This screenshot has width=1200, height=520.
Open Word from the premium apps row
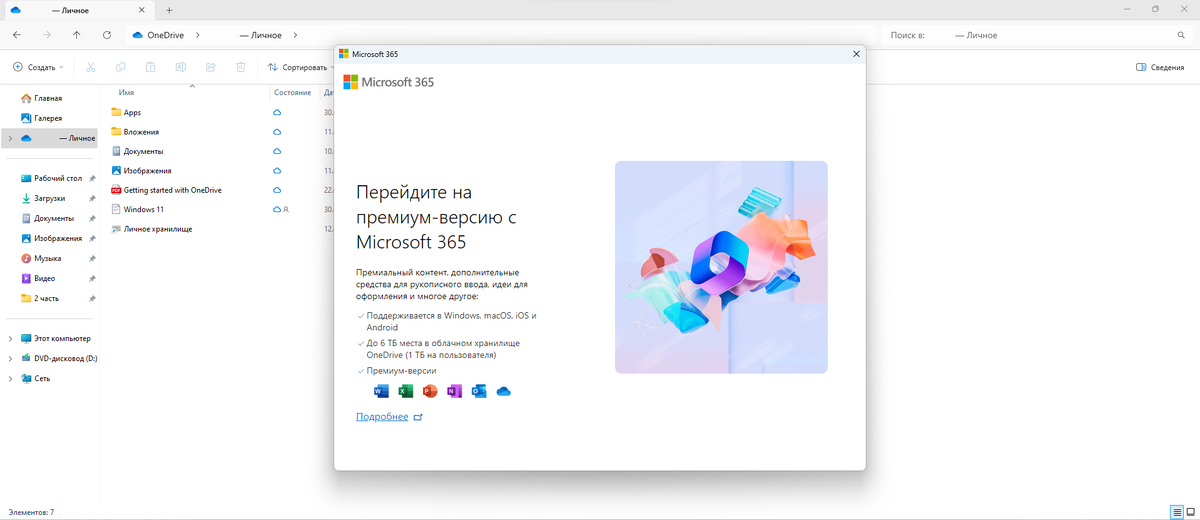tap(381, 391)
